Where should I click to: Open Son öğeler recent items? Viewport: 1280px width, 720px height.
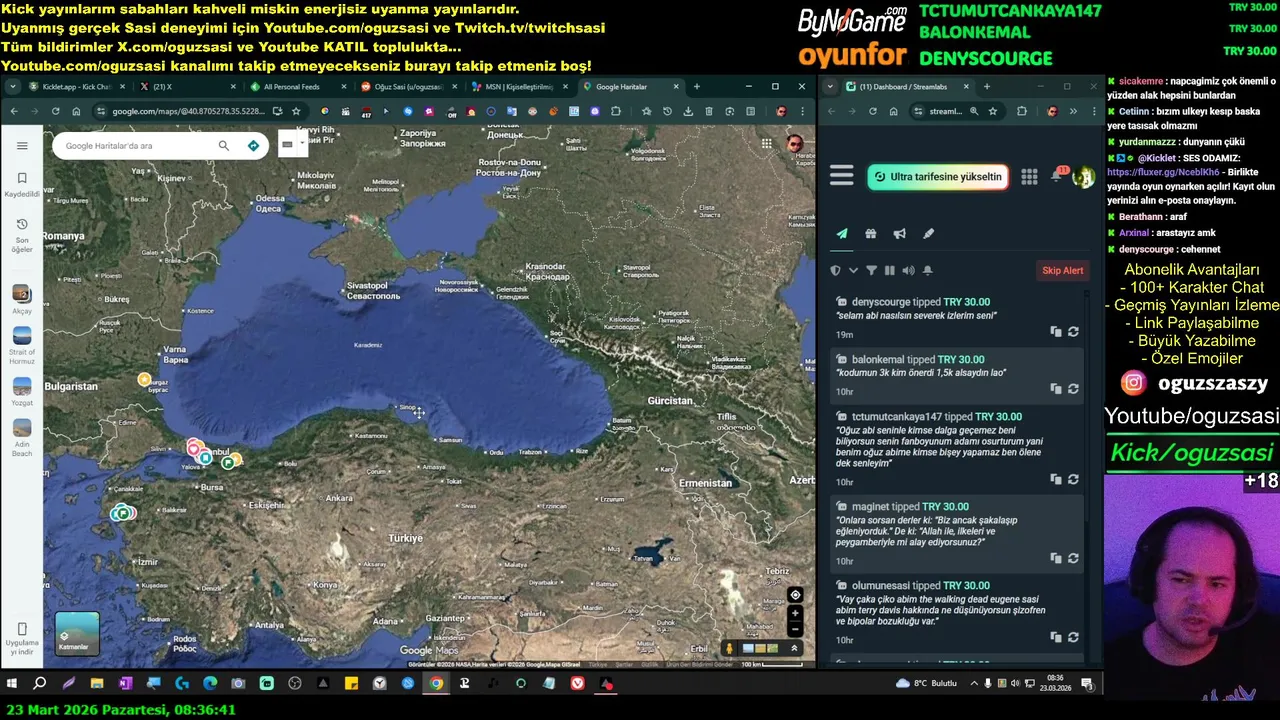22,235
